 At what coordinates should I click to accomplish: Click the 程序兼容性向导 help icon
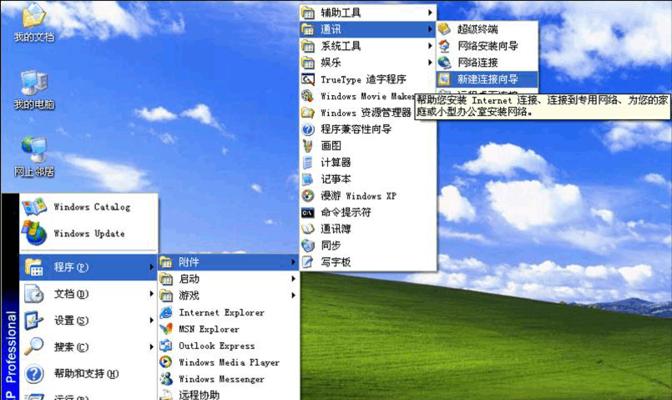pos(308,129)
